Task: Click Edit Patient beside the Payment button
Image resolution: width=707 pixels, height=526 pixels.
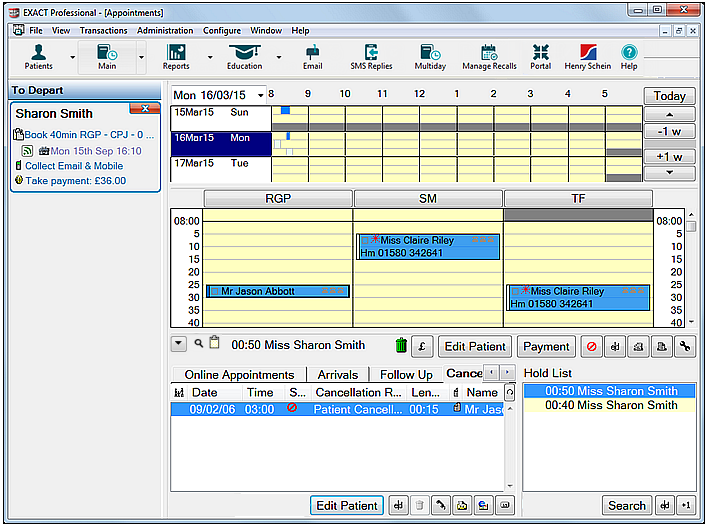Action: click(x=475, y=347)
